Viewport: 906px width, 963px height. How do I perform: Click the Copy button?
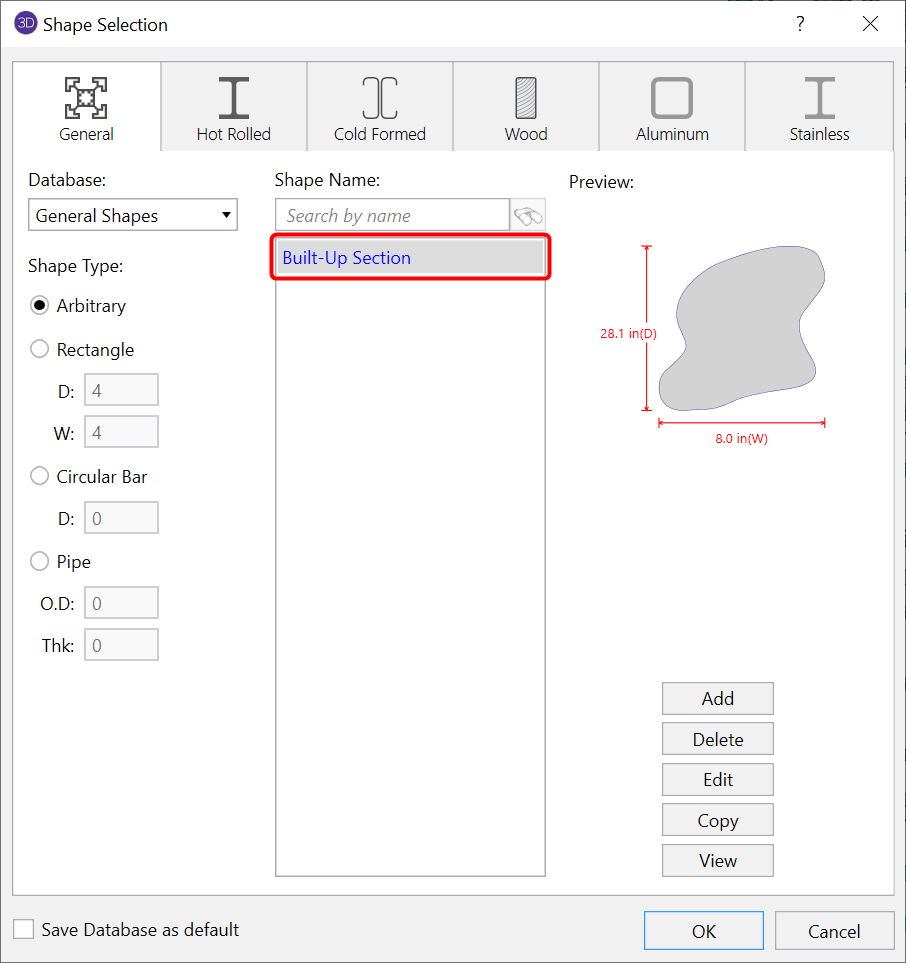(x=717, y=819)
